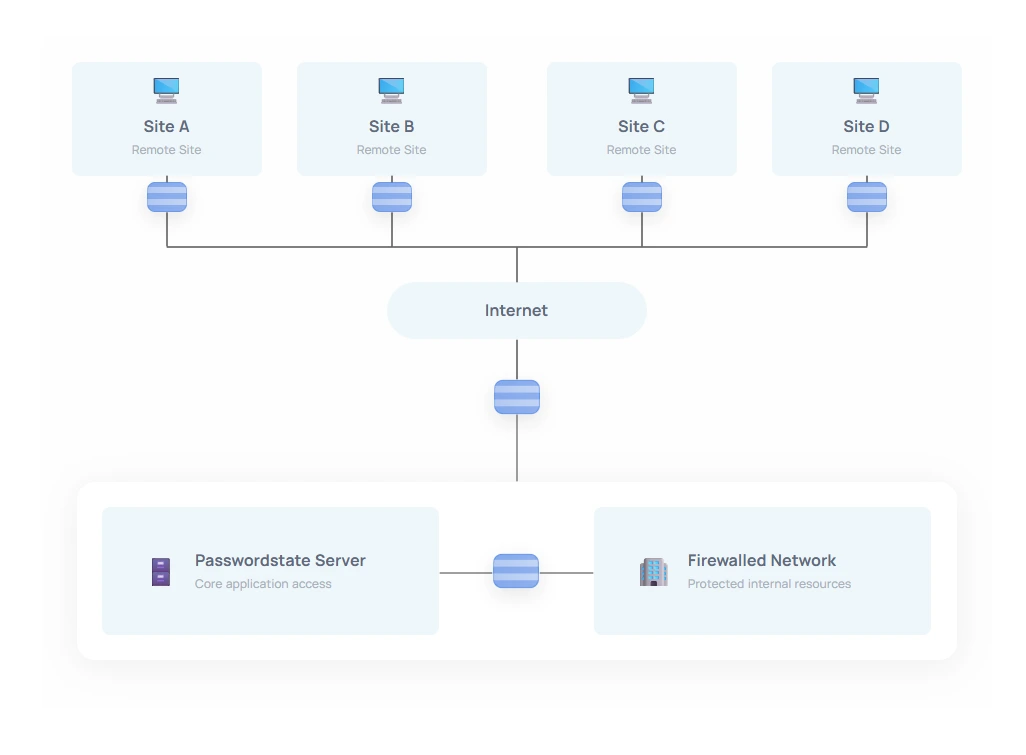Select the firewall icon below Site C
This screenshot has height=755, width=1026.
point(642,197)
